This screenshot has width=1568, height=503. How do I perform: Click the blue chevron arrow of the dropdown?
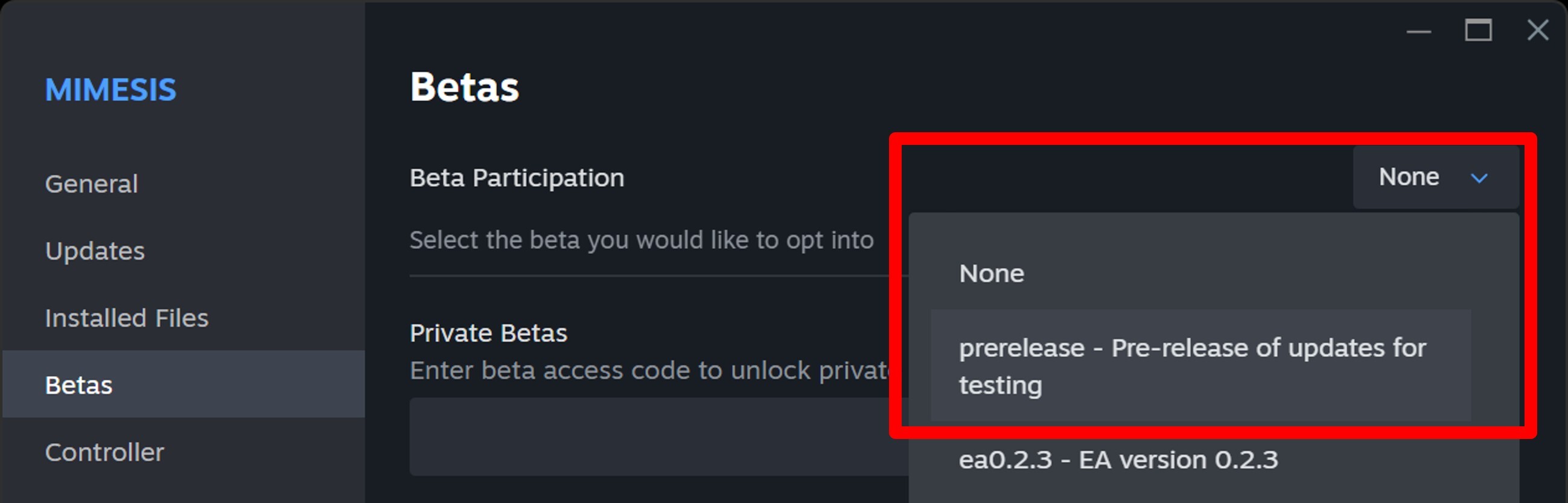[1479, 178]
